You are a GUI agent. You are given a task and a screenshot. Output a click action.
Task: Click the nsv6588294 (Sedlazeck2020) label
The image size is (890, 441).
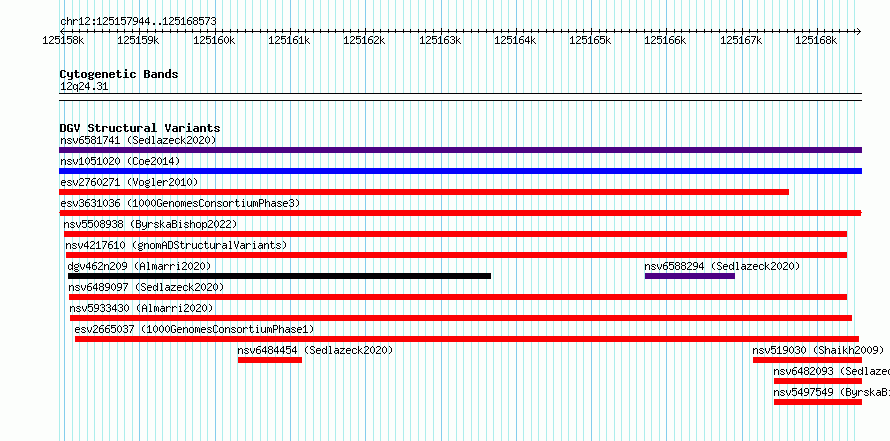[722, 266]
